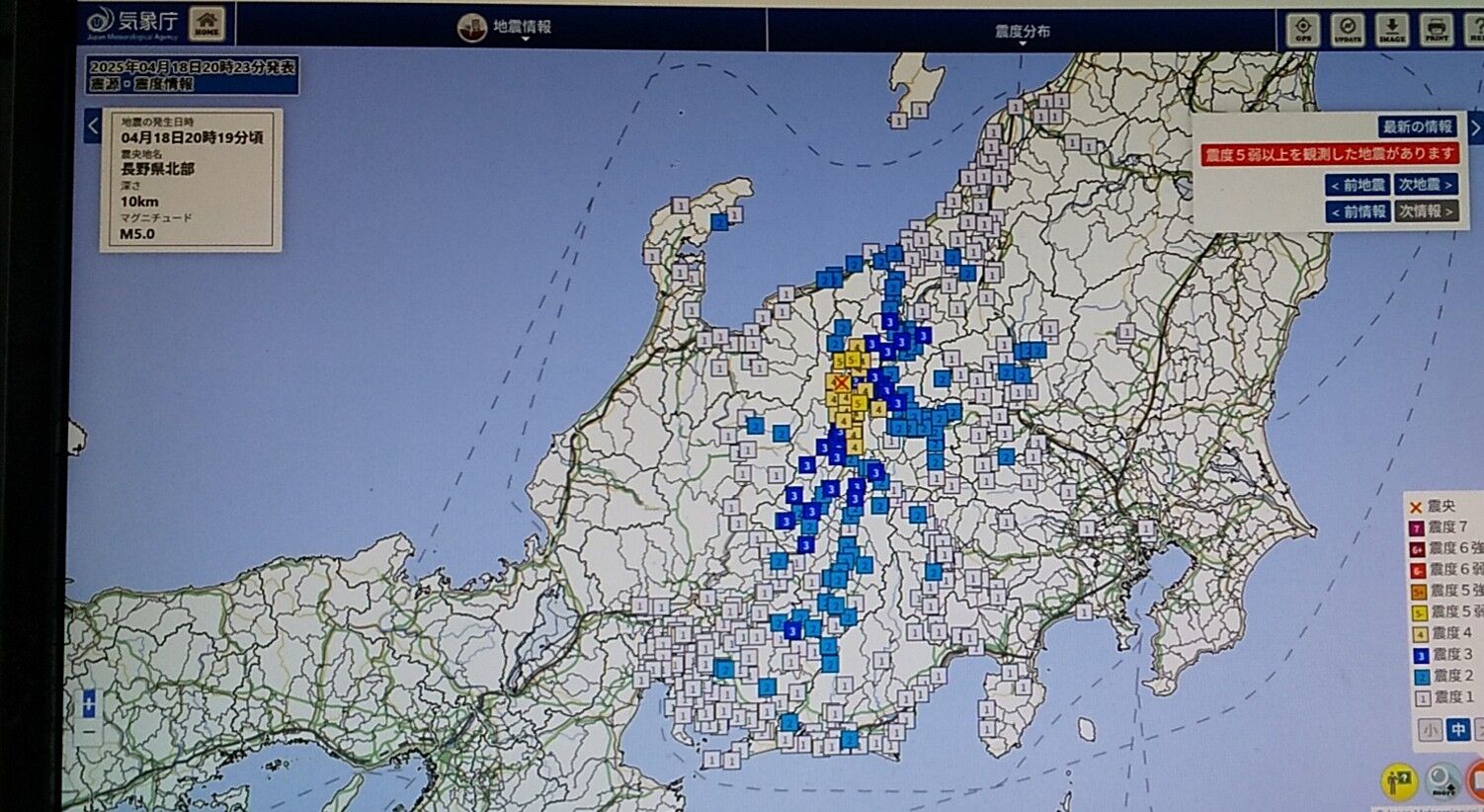
Task: Collapse the navigation panel with right chevron
Action: point(1474,129)
